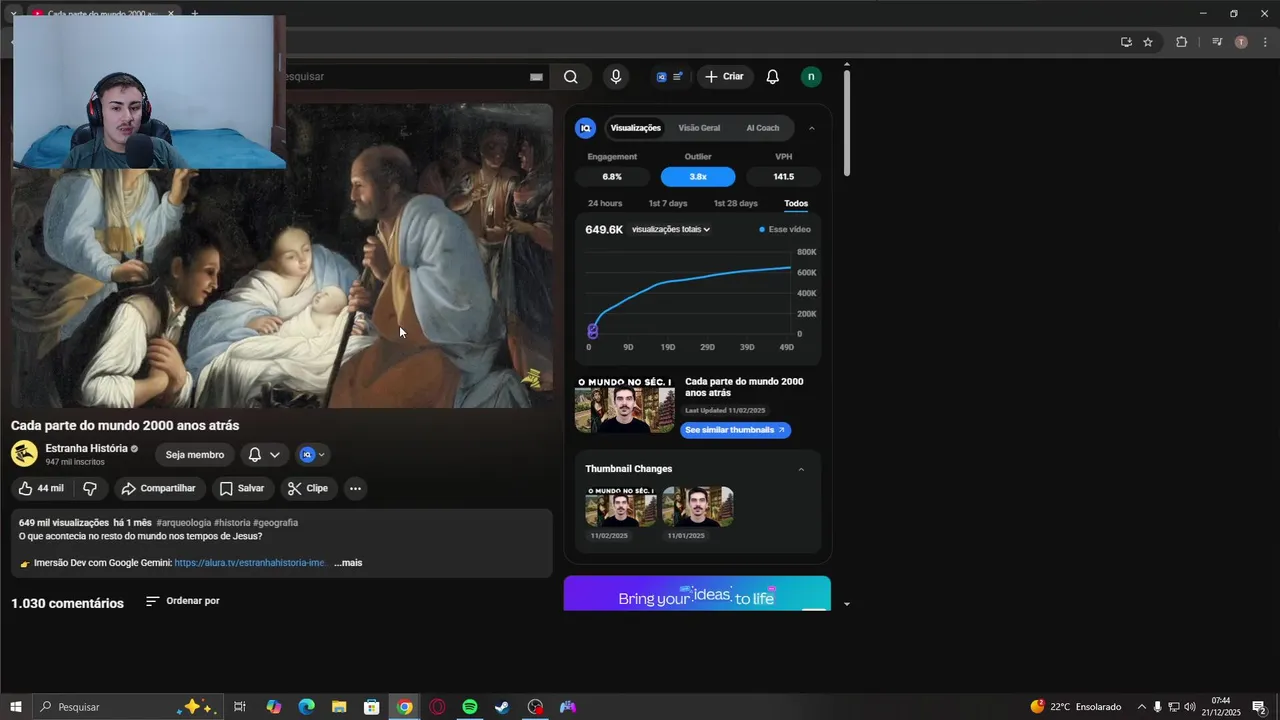This screenshot has height=720, width=1280.
Task: Select the 1st 7 days range
Action: pyautogui.click(x=668, y=203)
